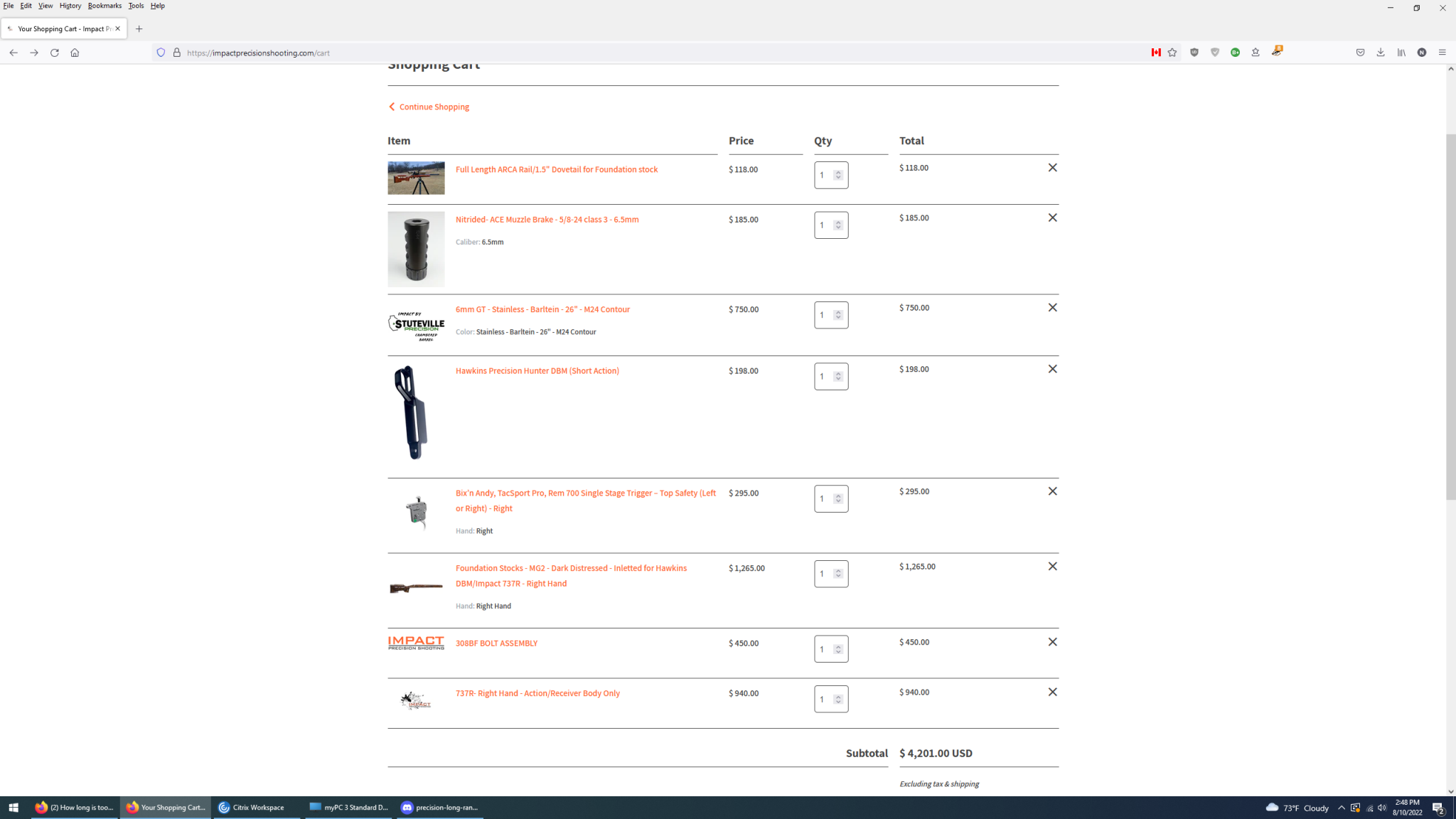Adjust quantity stepper for Bix'n Andy trigger
Image resolution: width=1456 pixels, height=819 pixels.
coord(838,499)
